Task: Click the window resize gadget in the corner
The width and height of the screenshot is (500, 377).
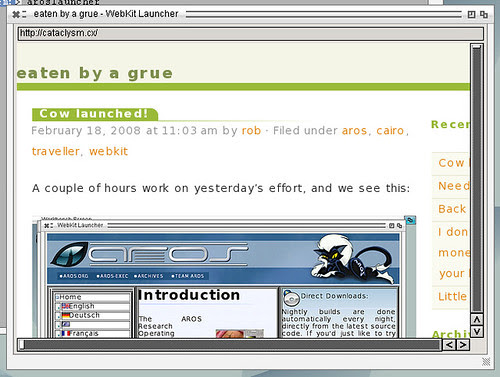Action: (x=486, y=361)
